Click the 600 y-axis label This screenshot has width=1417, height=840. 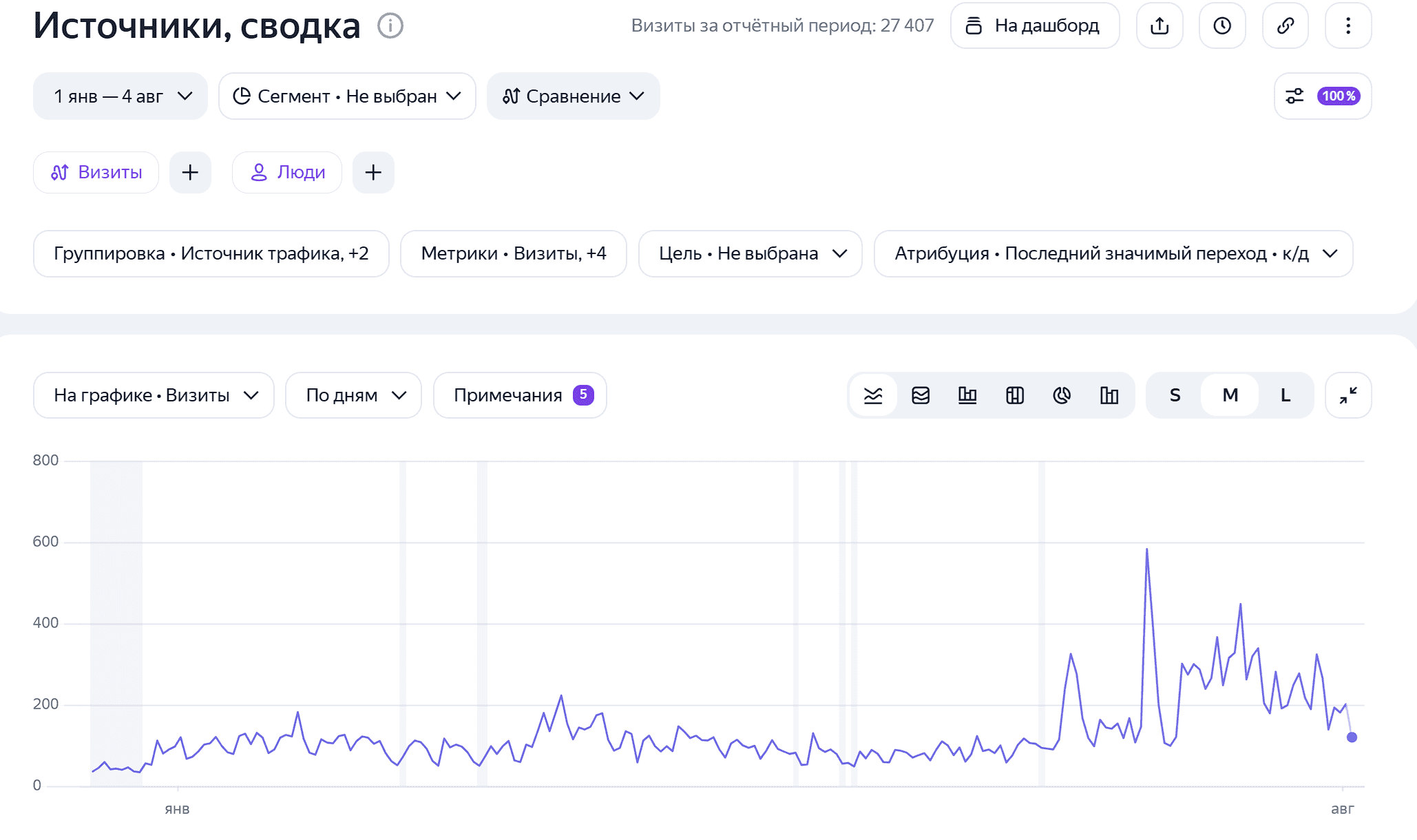(45, 542)
